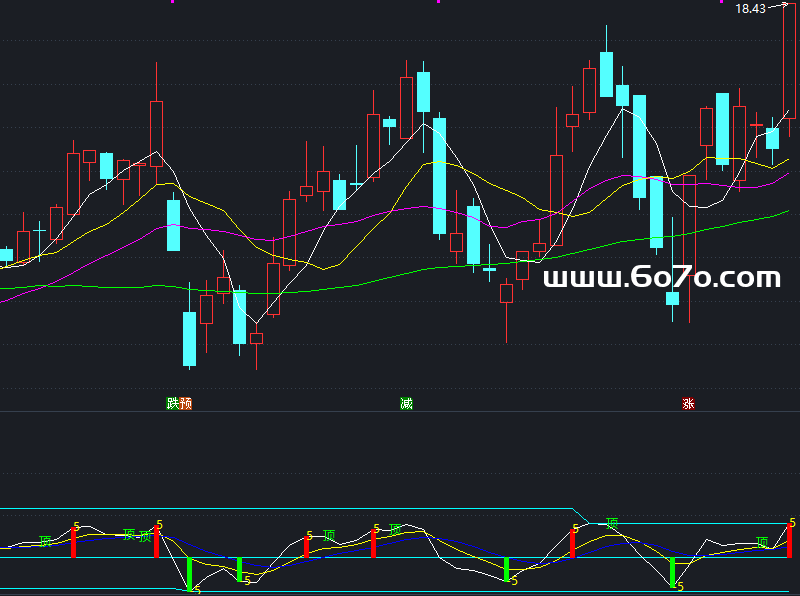Click the green 跌 signal tag
800x596 pixels.
pos(173,404)
